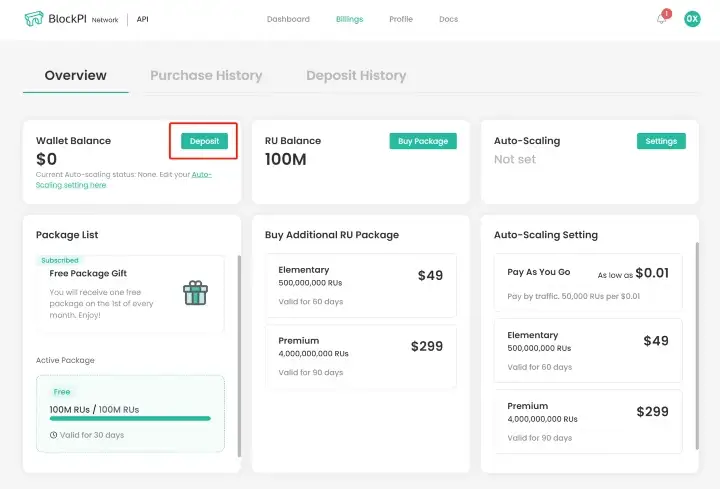The width and height of the screenshot is (720, 489).
Task: Select the Free Package Gift card
Action: coord(130,294)
